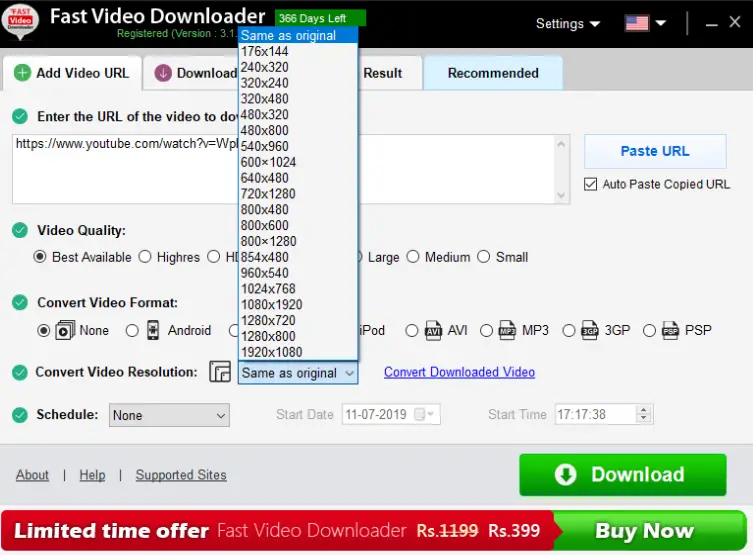Toggle Auto Paste Copied URL checkbox
The image size is (753, 555).
coord(591,184)
